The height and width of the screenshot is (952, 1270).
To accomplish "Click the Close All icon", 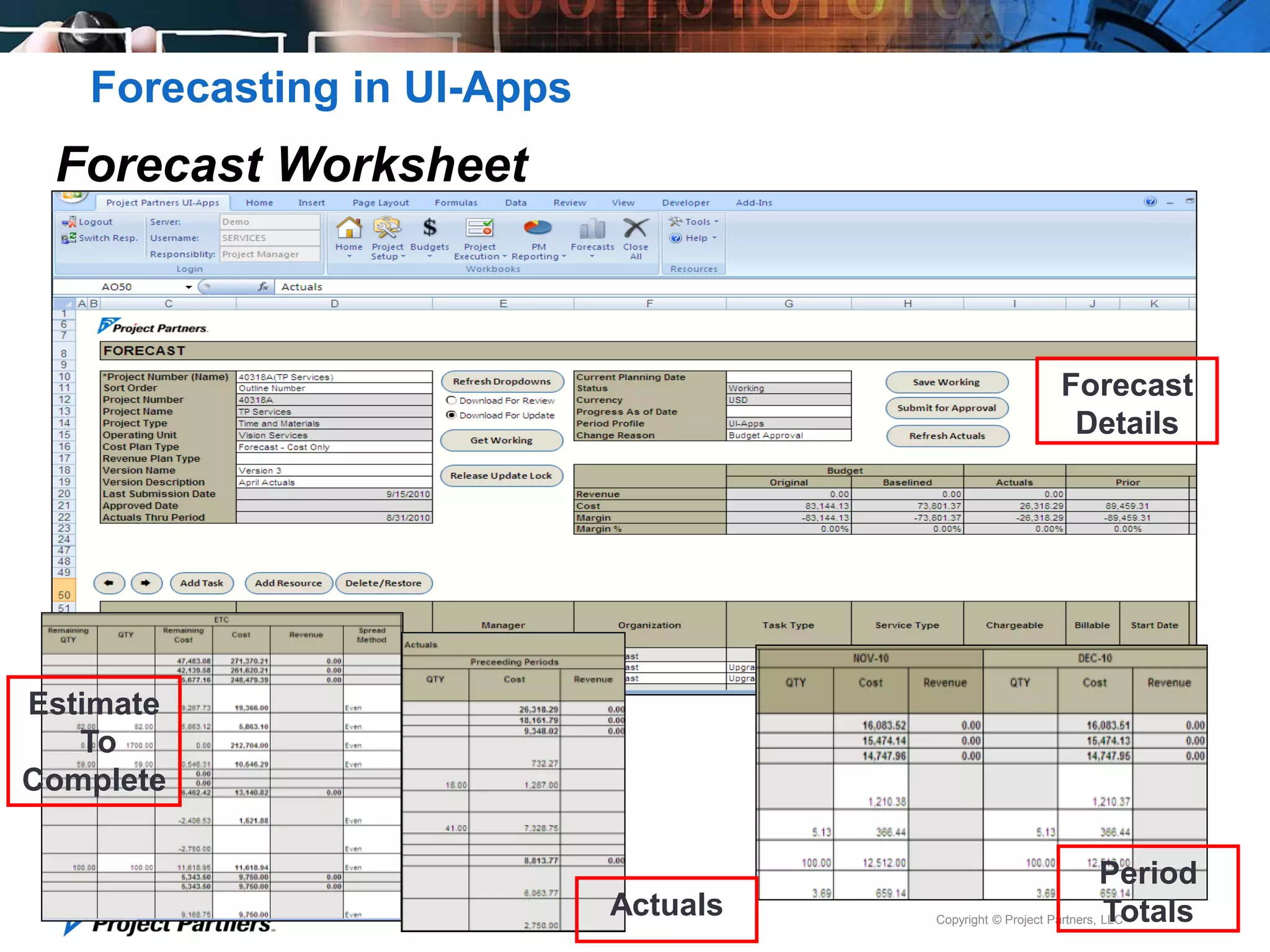I will pyautogui.click(x=636, y=228).
